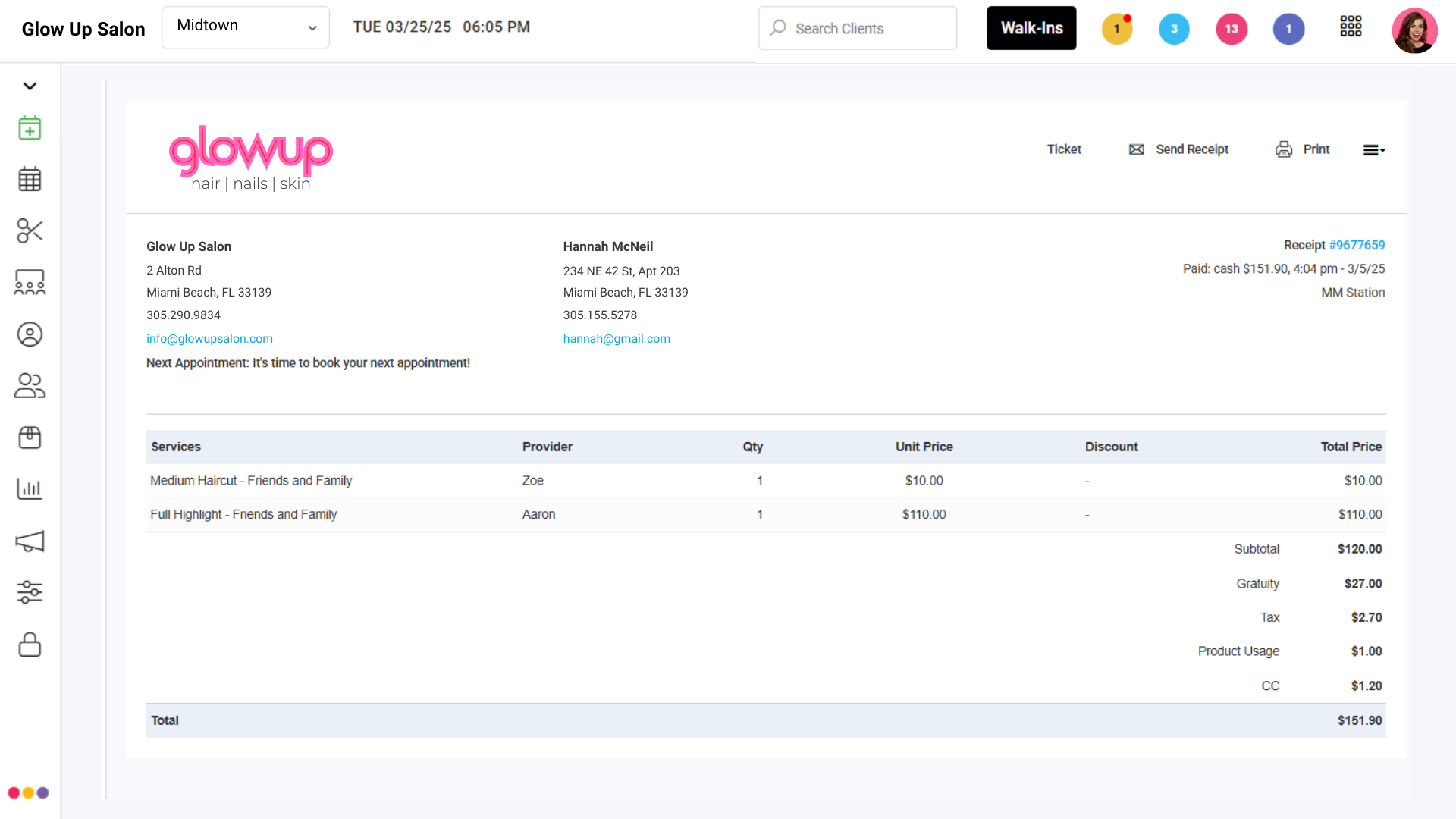Open the yellow notification badge showing 1
The height and width of the screenshot is (819, 1456).
coord(1117,29)
